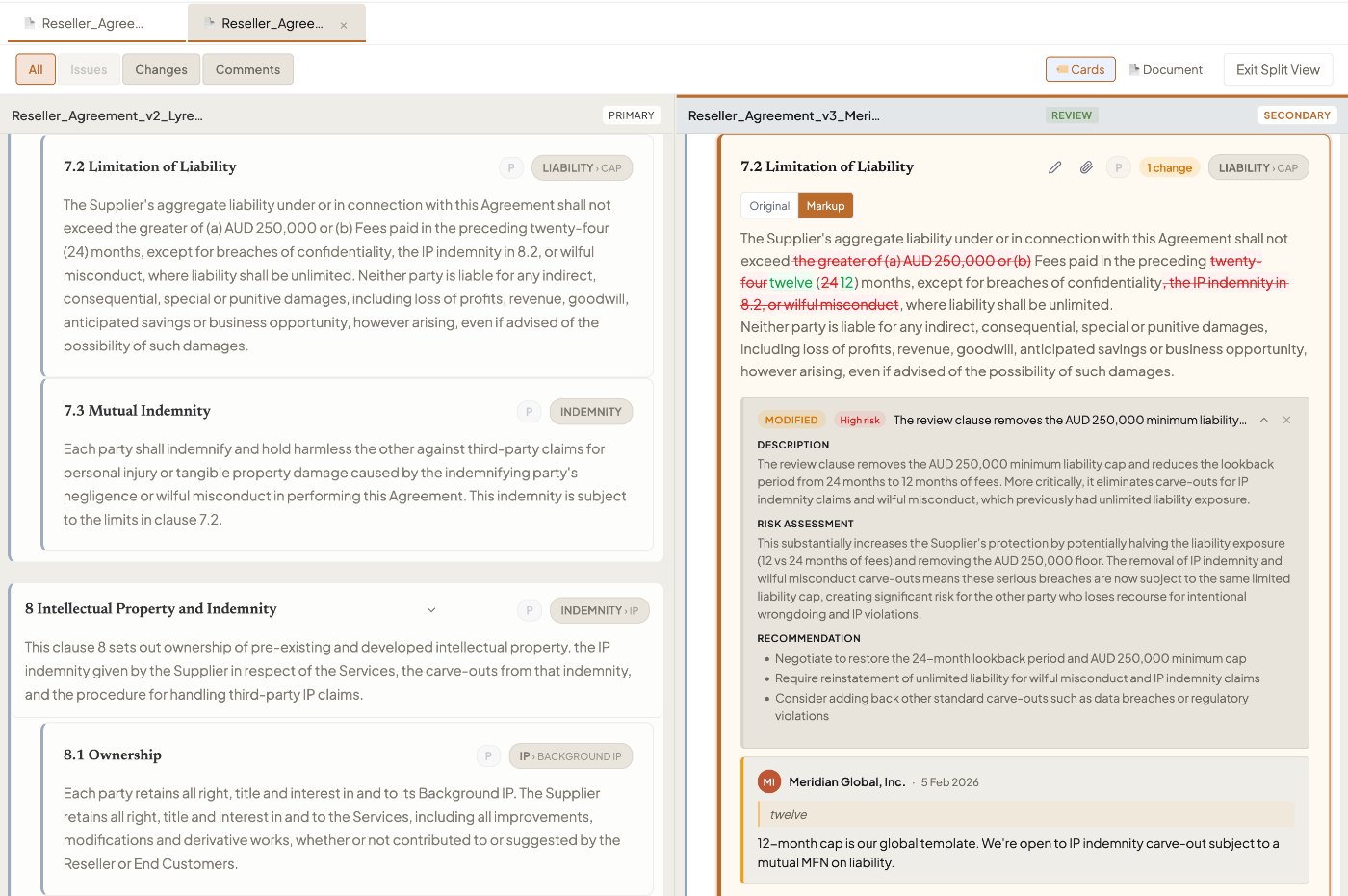1348x896 pixels.
Task: Select the Markup view toggle
Action: [x=825, y=206]
